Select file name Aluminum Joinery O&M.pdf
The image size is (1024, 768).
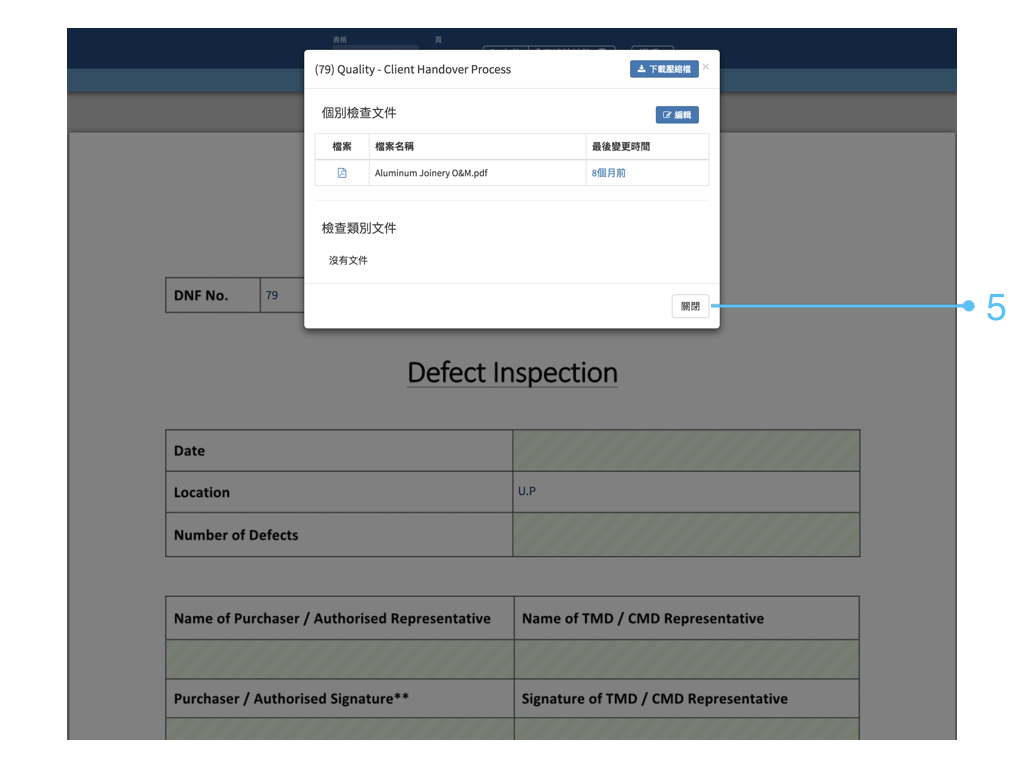point(431,173)
